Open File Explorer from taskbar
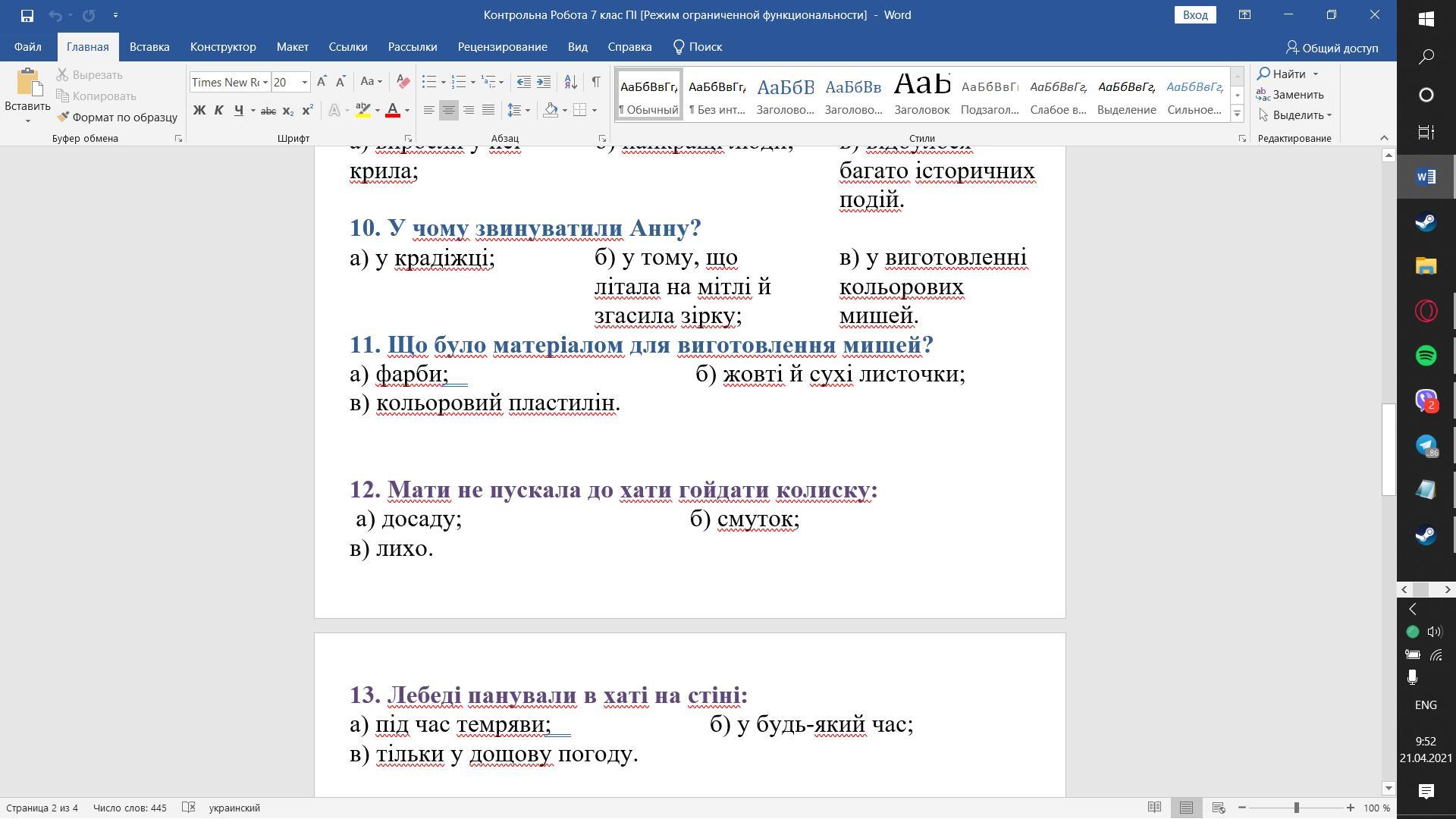This screenshot has height=819, width=1456. tap(1426, 266)
